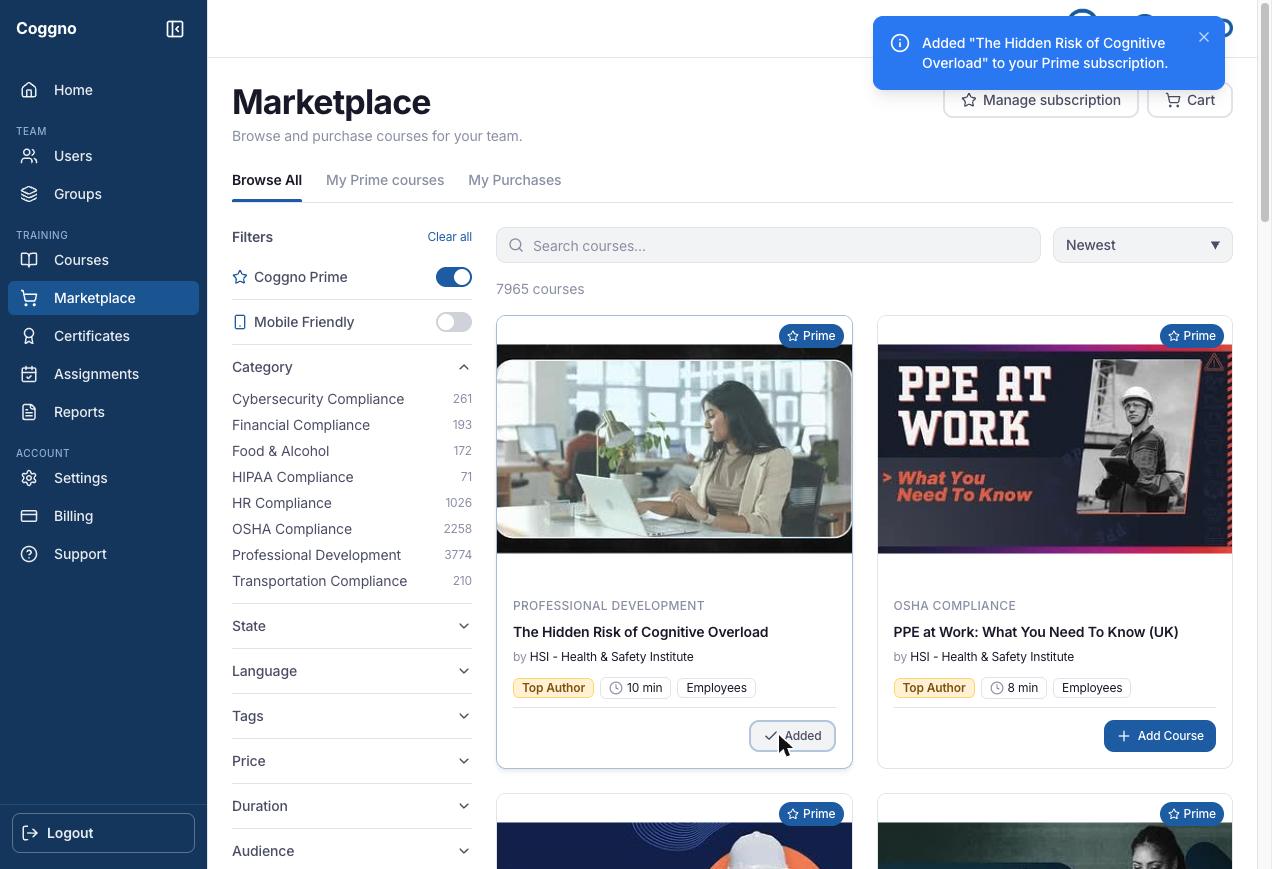The width and height of the screenshot is (1272, 869).
Task: Click the Logout button
Action: coord(104,833)
